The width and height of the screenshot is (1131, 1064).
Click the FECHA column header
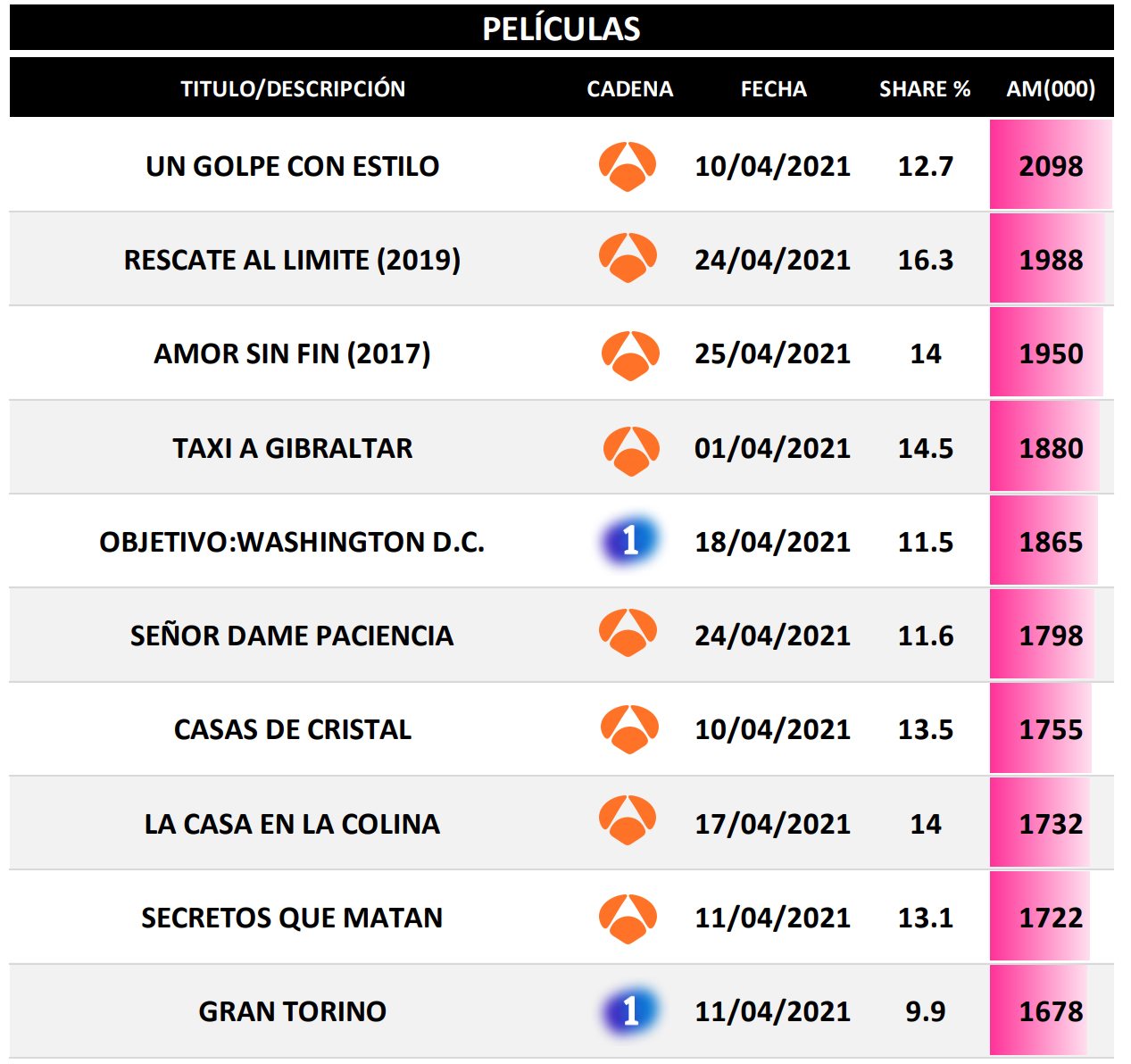[773, 89]
